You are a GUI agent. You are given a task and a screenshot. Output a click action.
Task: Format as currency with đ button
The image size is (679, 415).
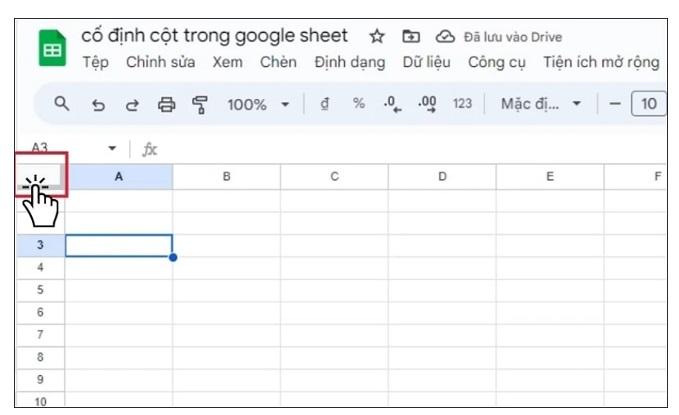(324, 104)
